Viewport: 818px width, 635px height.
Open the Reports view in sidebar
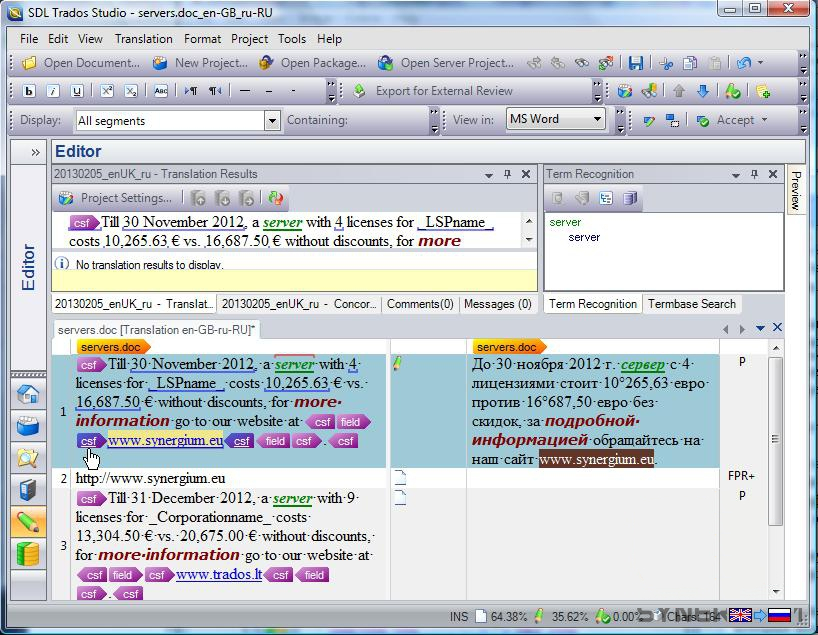[x=28, y=489]
